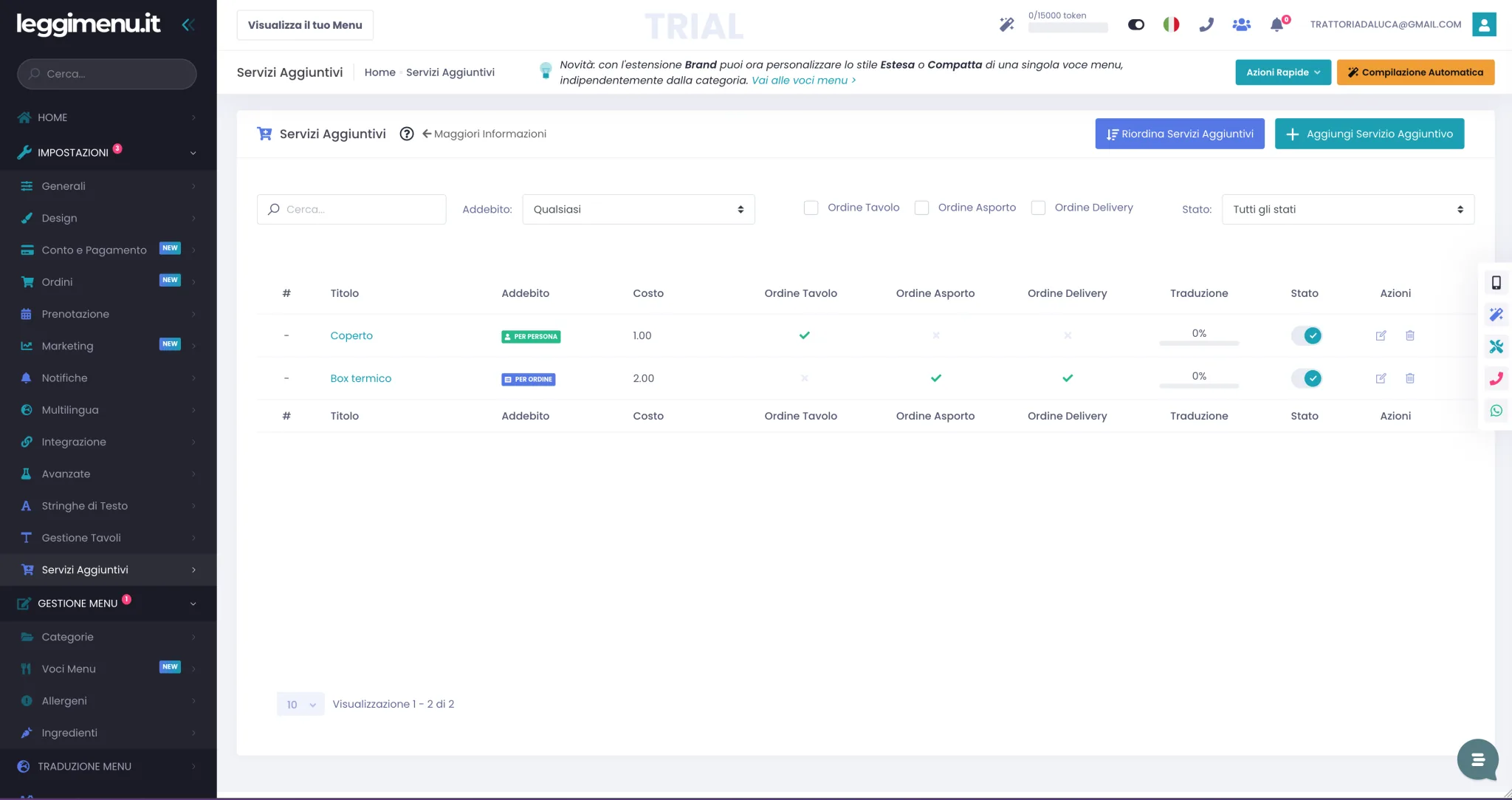Open notifications bell icon

click(1276, 24)
